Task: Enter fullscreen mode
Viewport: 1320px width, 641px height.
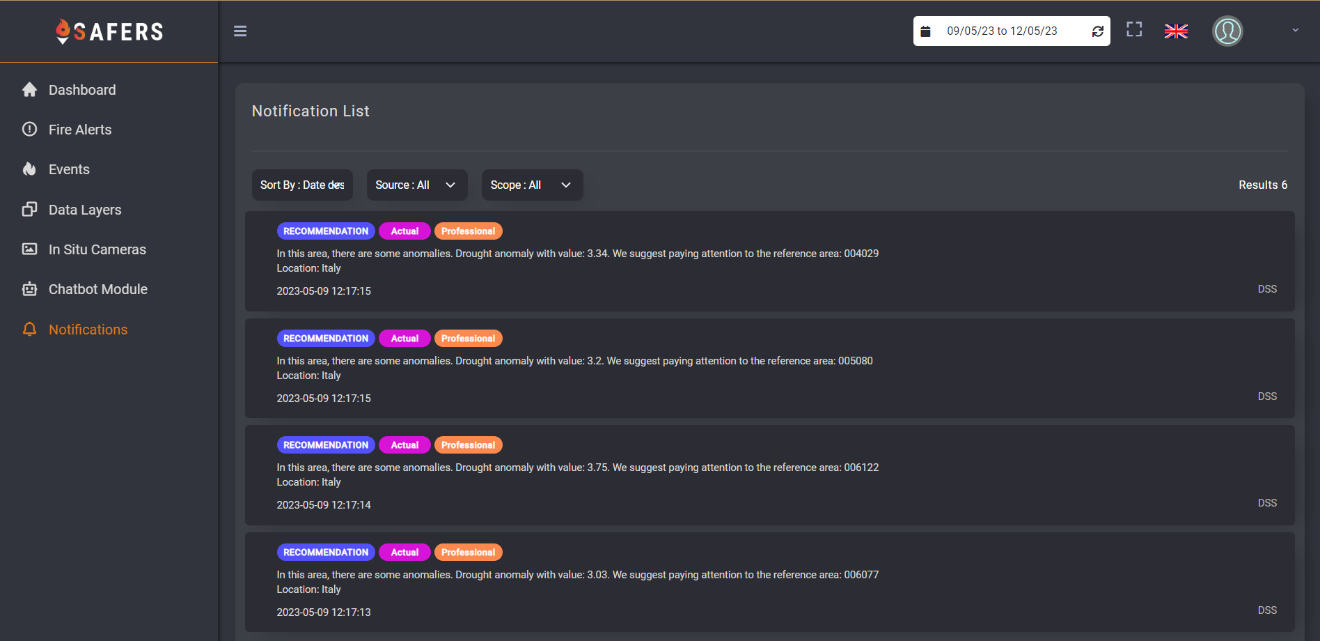Action: (x=1134, y=30)
